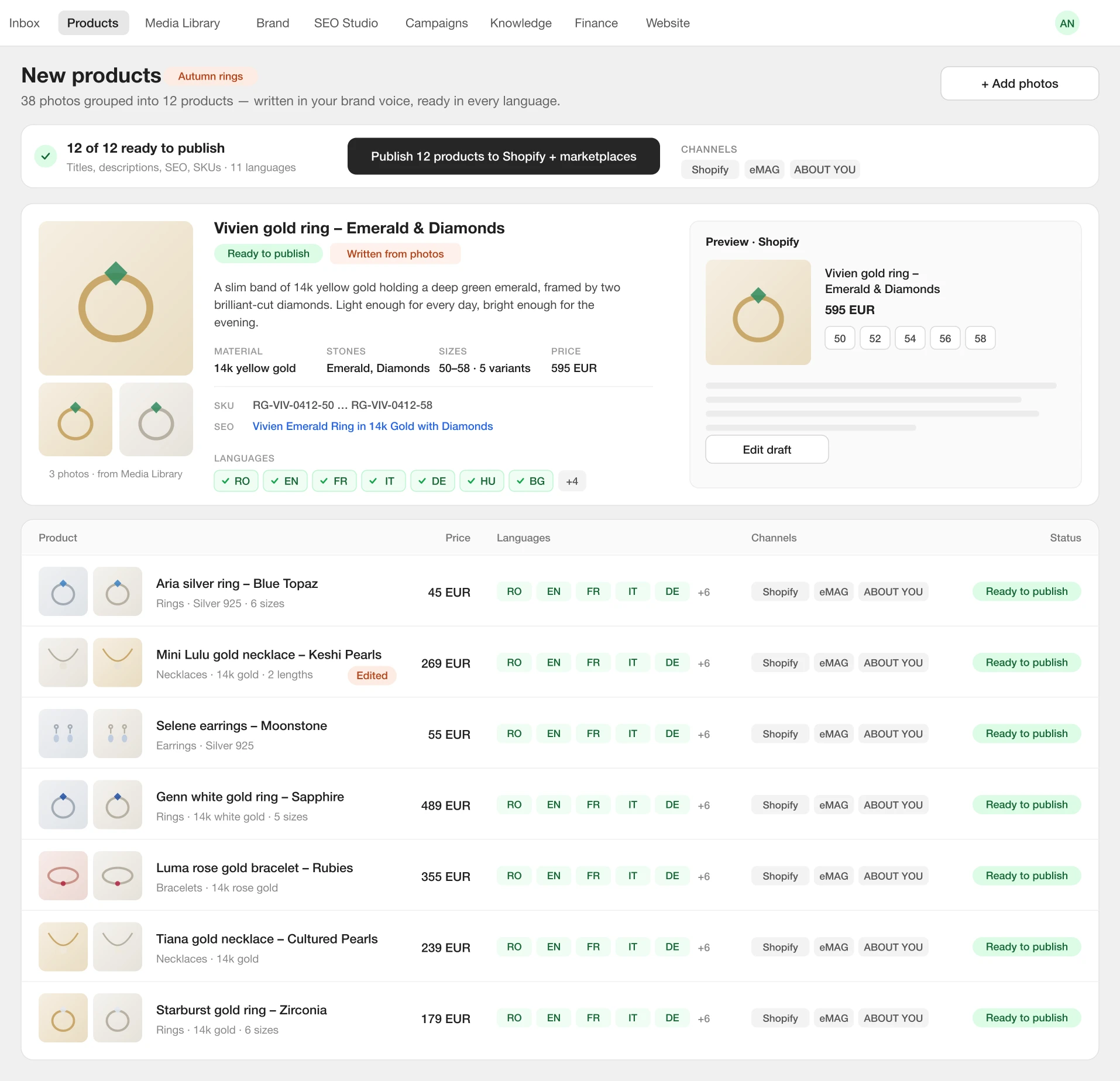Click Ready to publish status for Genn ring
Screen dimensions: 1120x1081
click(x=1026, y=805)
